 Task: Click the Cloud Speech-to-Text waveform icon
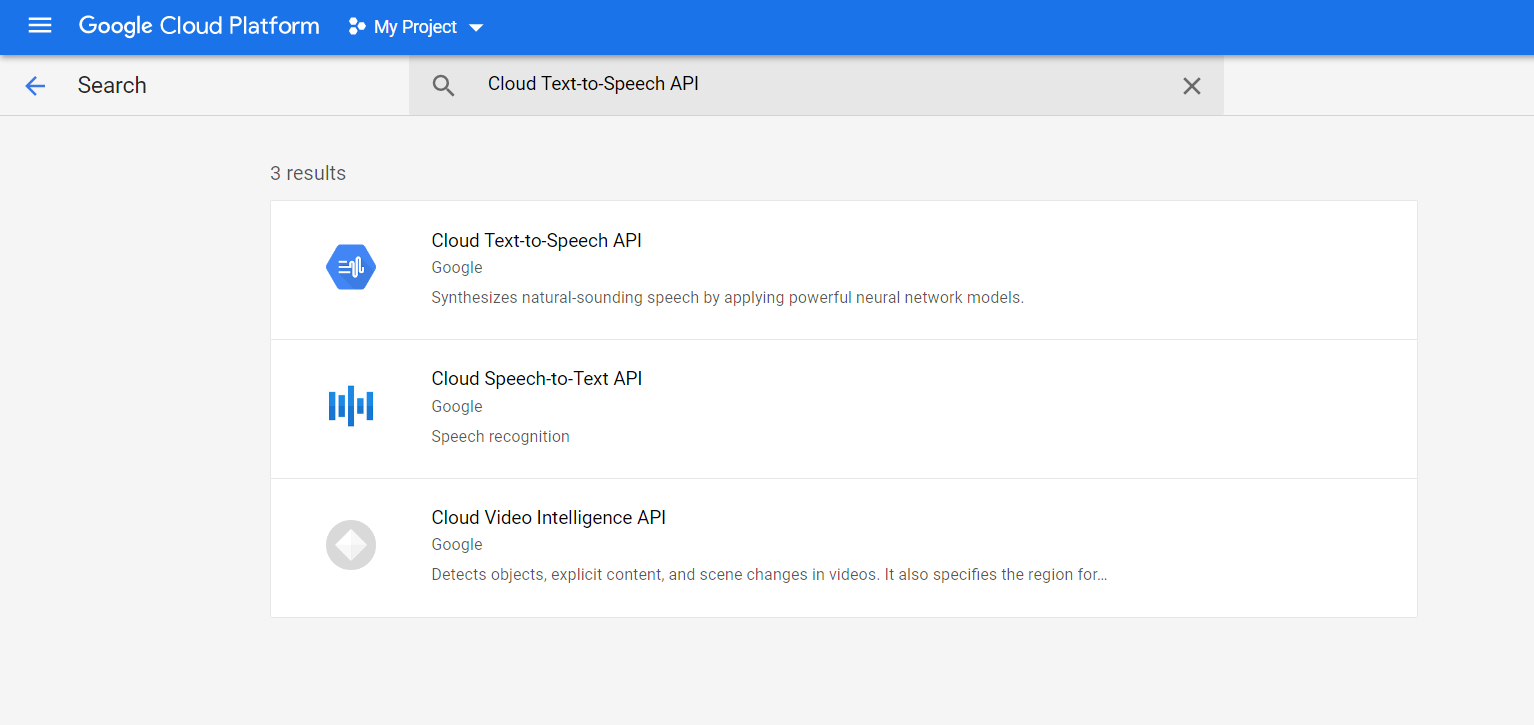[351, 405]
